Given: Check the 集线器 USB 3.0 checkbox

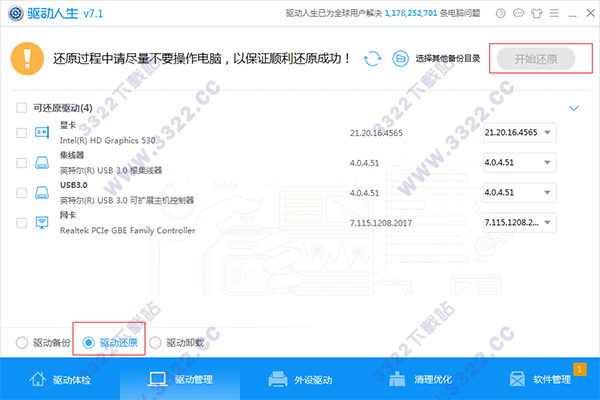Looking at the screenshot, I should pyautogui.click(x=21, y=163).
